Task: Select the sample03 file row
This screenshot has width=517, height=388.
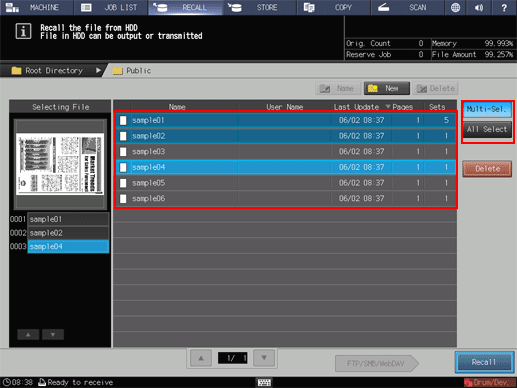Action: point(286,152)
